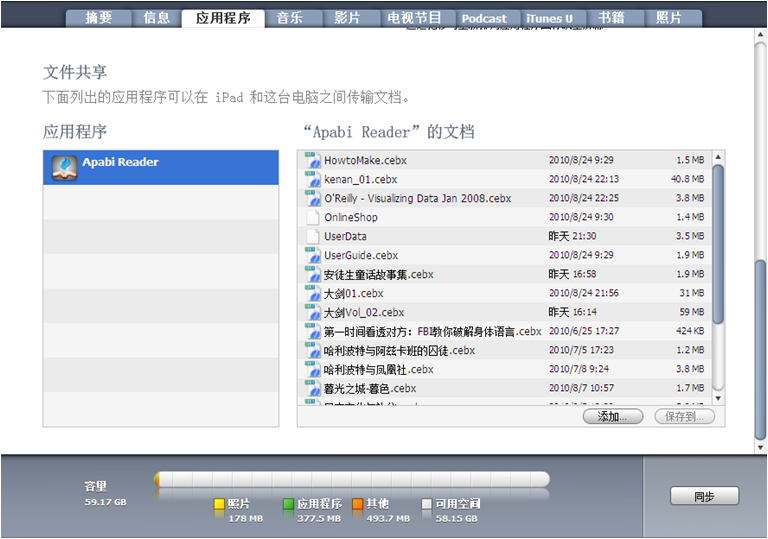This screenshot has height=539, width=768.
Task: Click the 2010/6/25 17:27 date cell
Action: 584,331
